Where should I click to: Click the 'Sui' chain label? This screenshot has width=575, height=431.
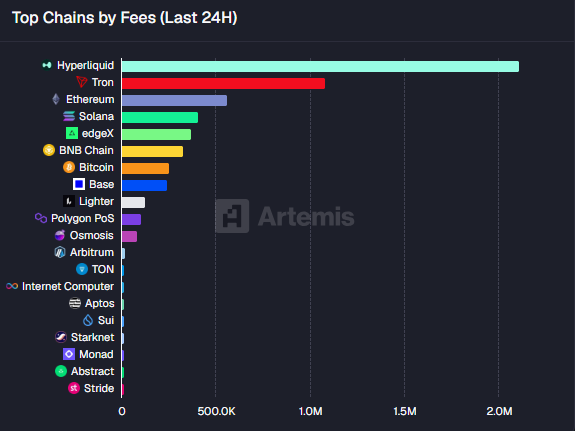click(x=106, y=320)
